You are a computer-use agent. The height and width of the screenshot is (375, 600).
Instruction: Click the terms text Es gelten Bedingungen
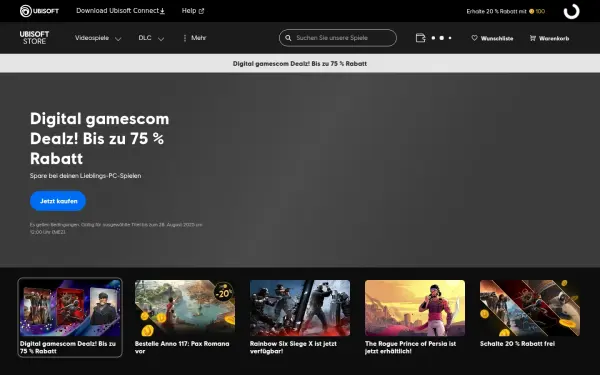pyautogui.click(x=116, y=228)
